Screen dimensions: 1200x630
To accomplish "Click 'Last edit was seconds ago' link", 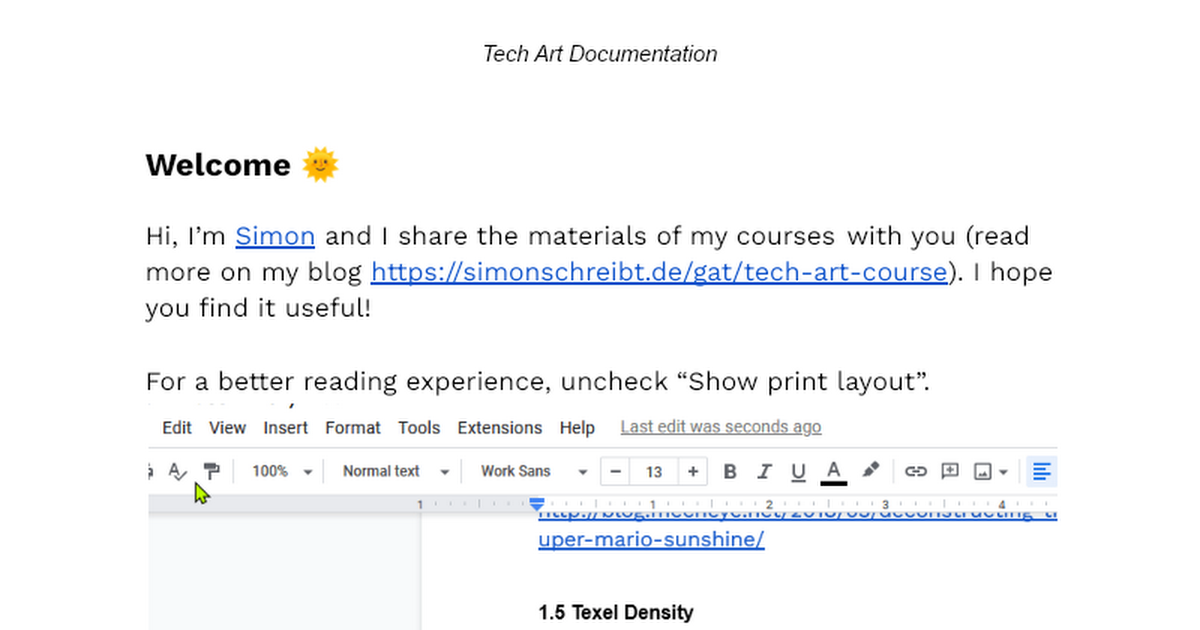I will [721, 427].
